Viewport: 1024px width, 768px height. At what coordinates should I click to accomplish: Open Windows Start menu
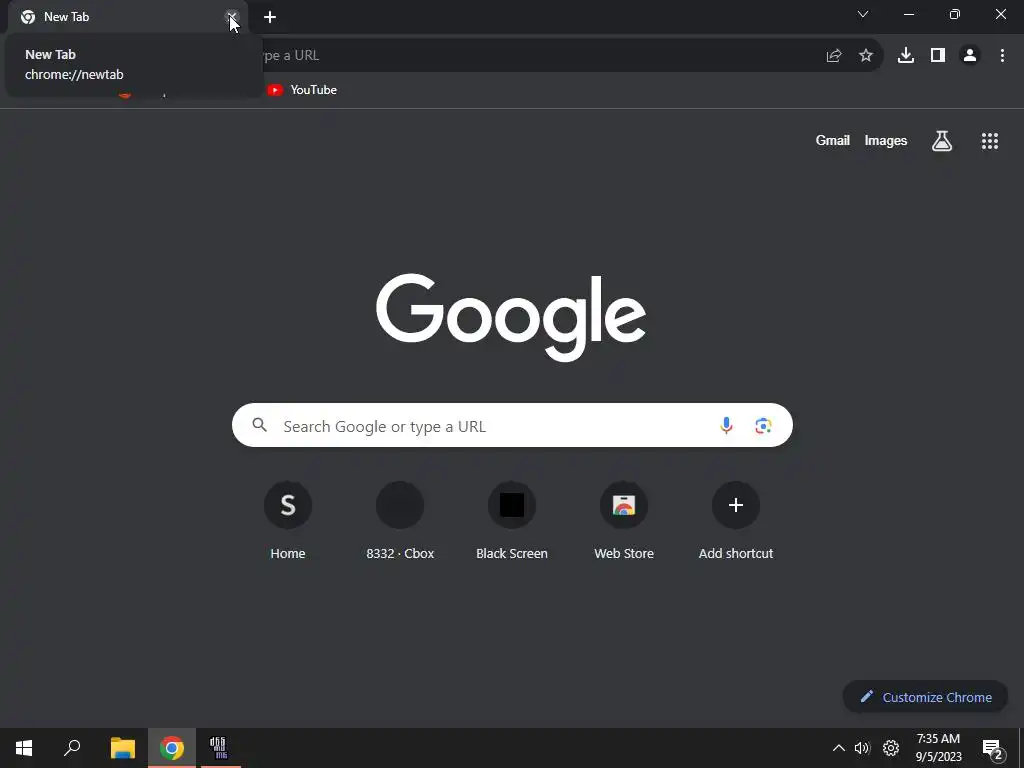pyautogui.click(x=24, y=748)
